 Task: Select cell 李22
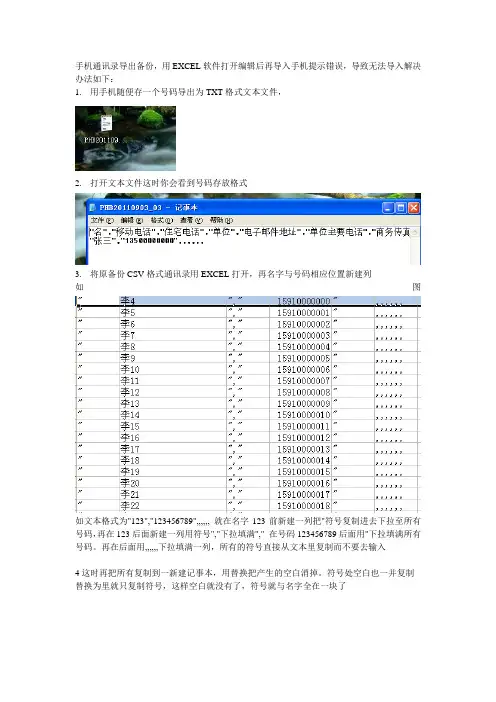pos(173,505)
